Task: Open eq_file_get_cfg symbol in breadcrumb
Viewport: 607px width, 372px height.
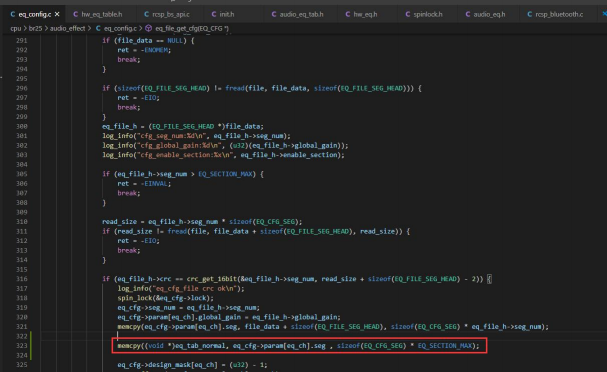Action: (192, 28)
